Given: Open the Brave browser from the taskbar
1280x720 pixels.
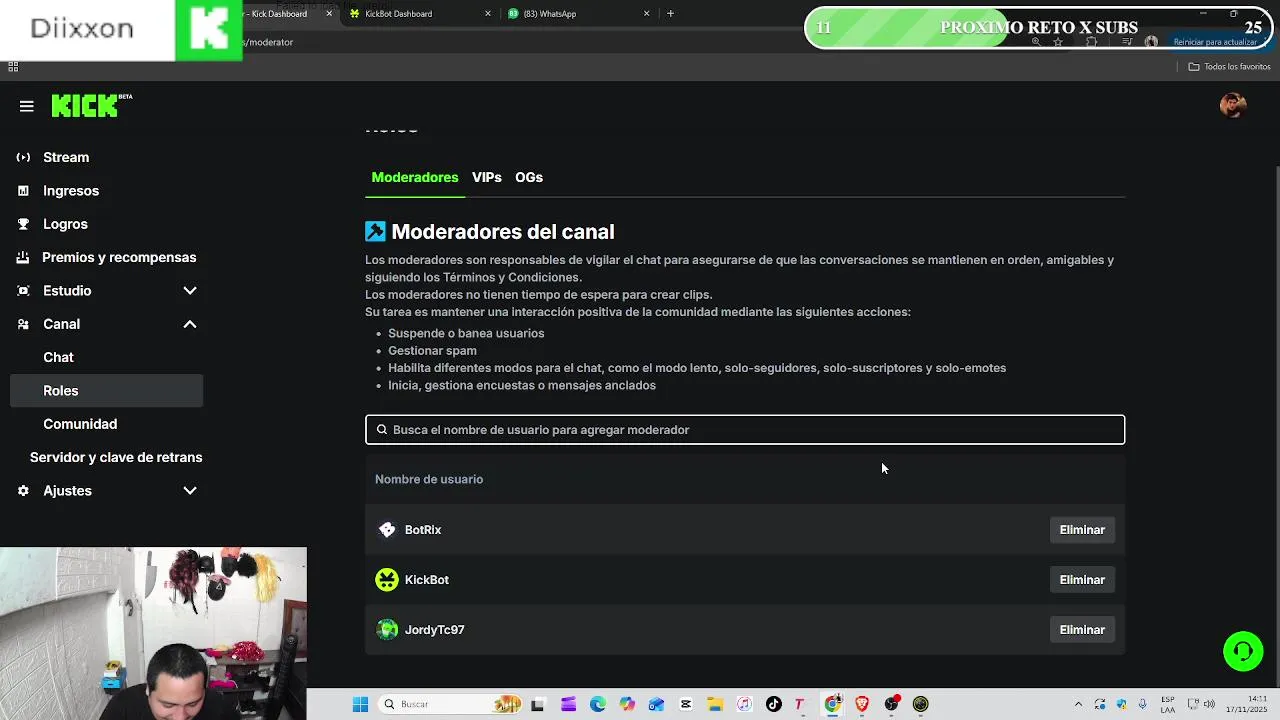Looking at the screenshot, I should coord(862,704).
